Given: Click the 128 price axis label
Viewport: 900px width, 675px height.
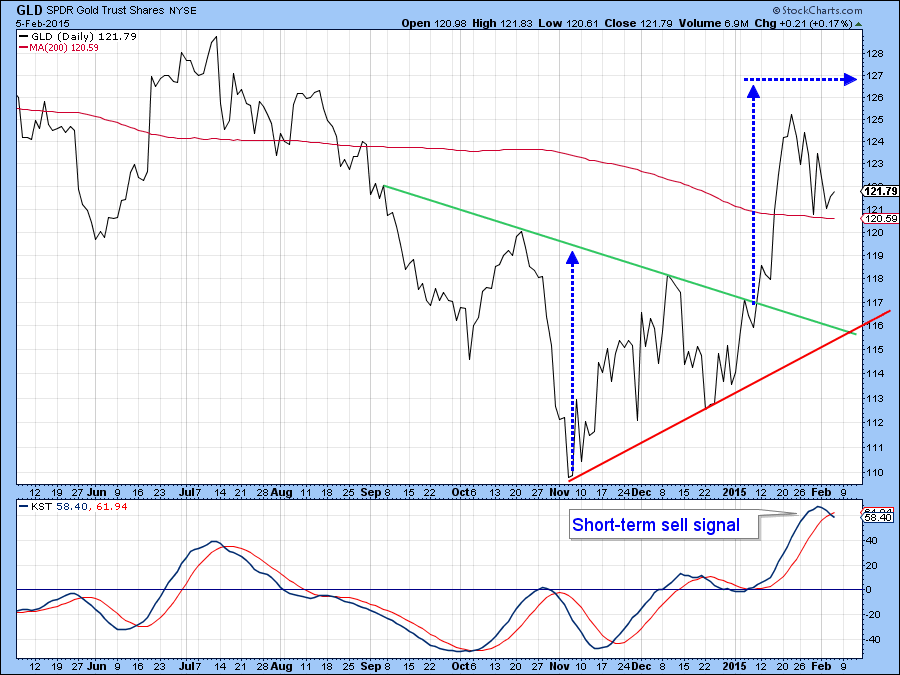Looking at the screenshot, I should (x=874, y=54).
